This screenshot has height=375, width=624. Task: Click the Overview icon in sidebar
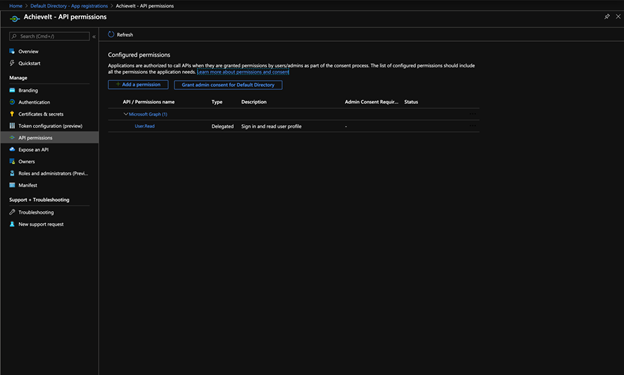point(12,51)
